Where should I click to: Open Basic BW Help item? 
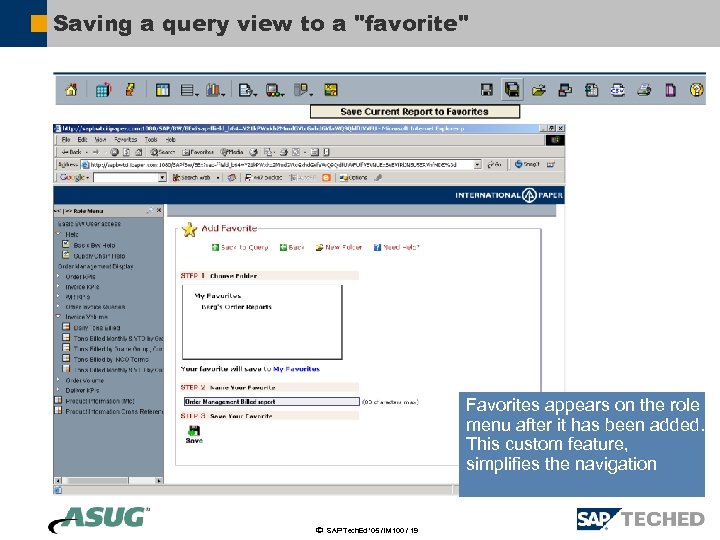94,245
